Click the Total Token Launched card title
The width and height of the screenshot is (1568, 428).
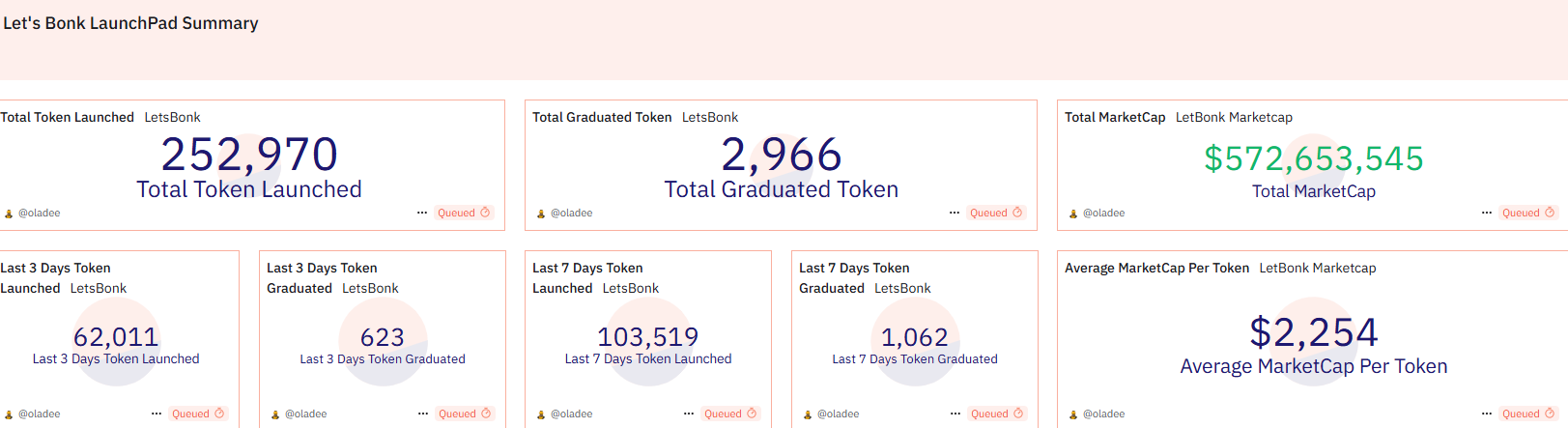(67, 117)
